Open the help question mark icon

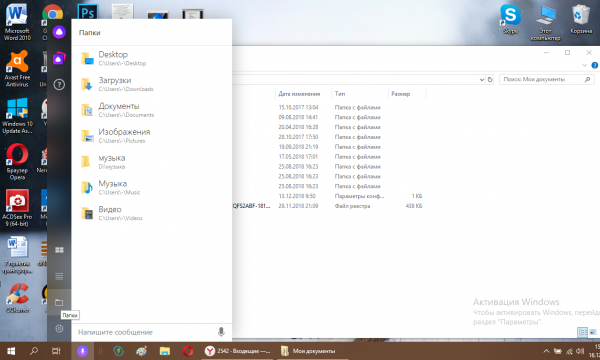click(59, 84)
